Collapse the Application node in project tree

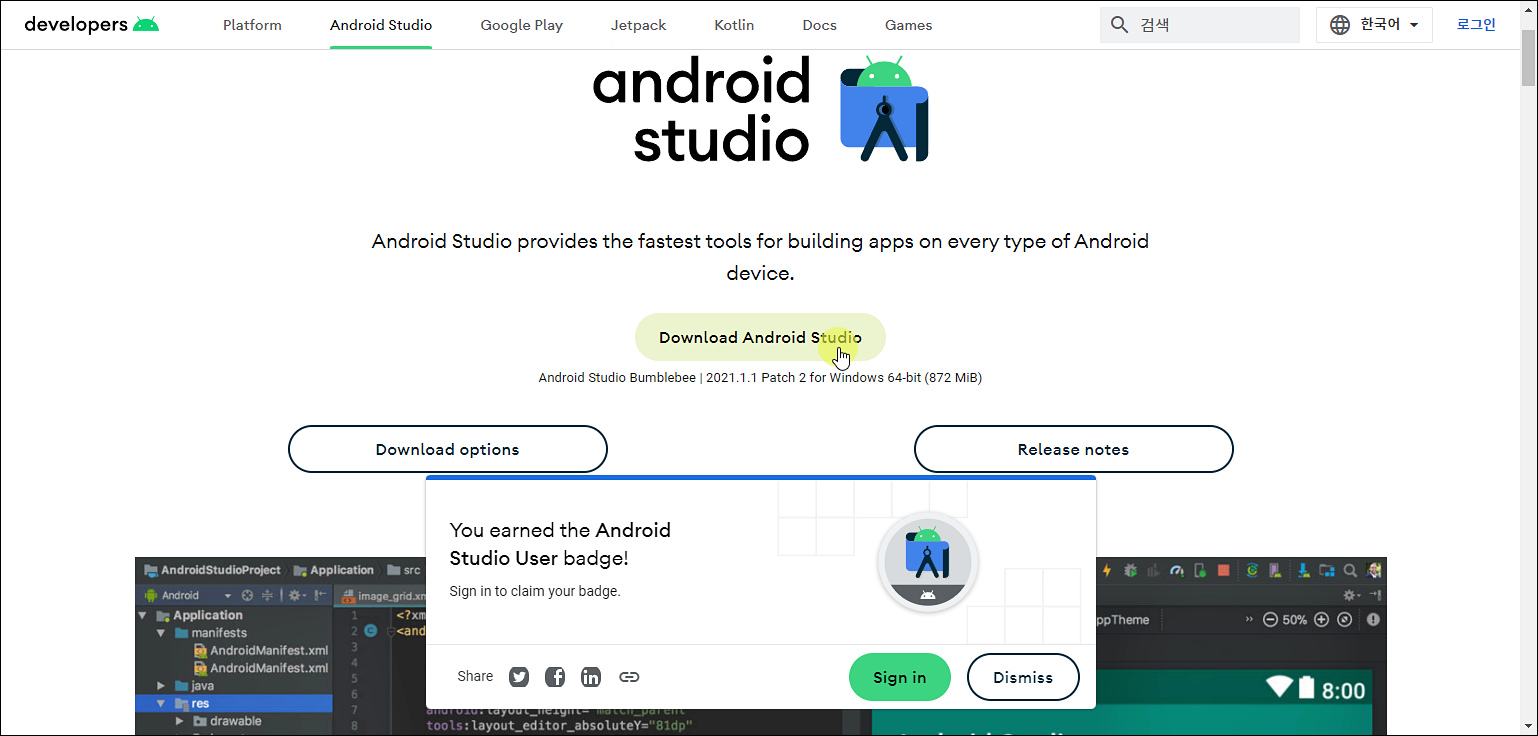coord(142,615)
